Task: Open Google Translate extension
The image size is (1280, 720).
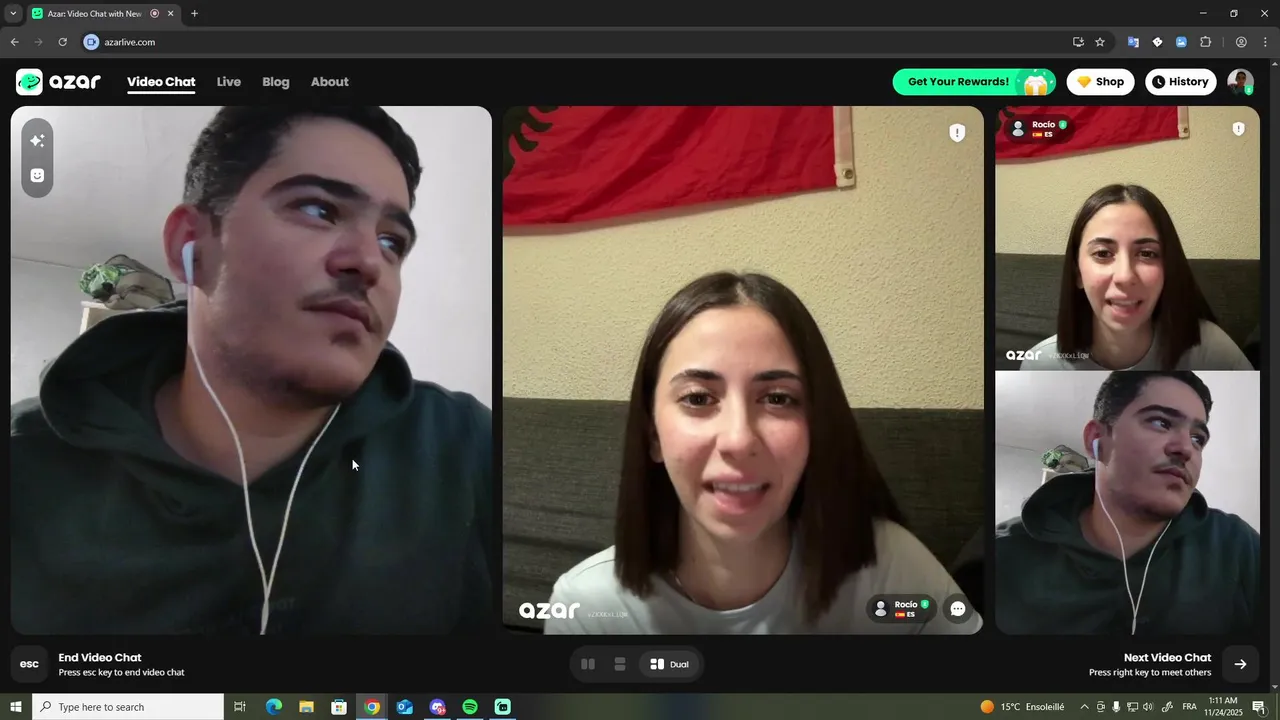Action: pos(1133,42)
